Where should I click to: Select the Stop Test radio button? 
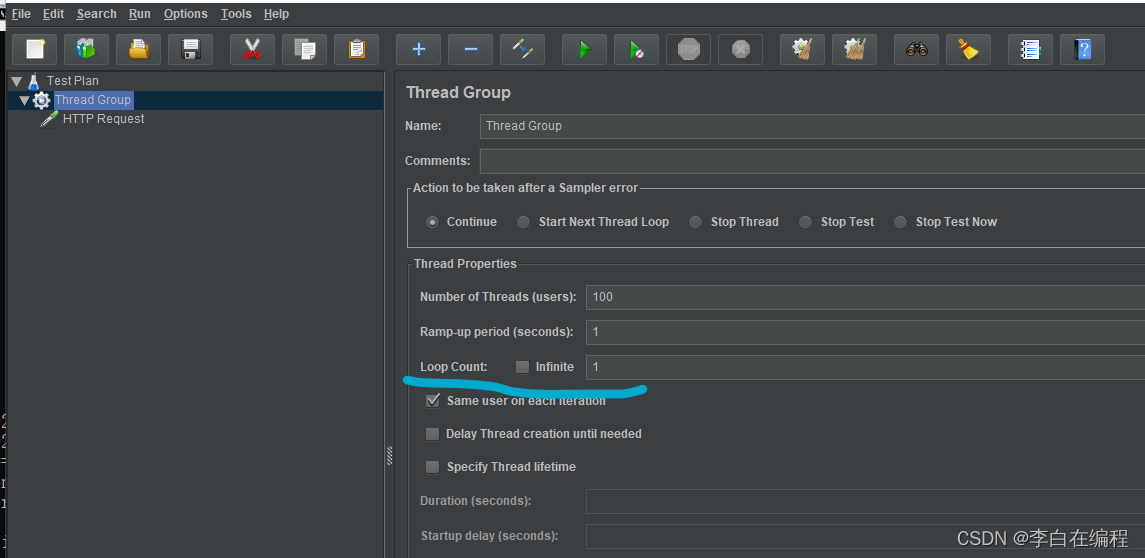[805, 222]
